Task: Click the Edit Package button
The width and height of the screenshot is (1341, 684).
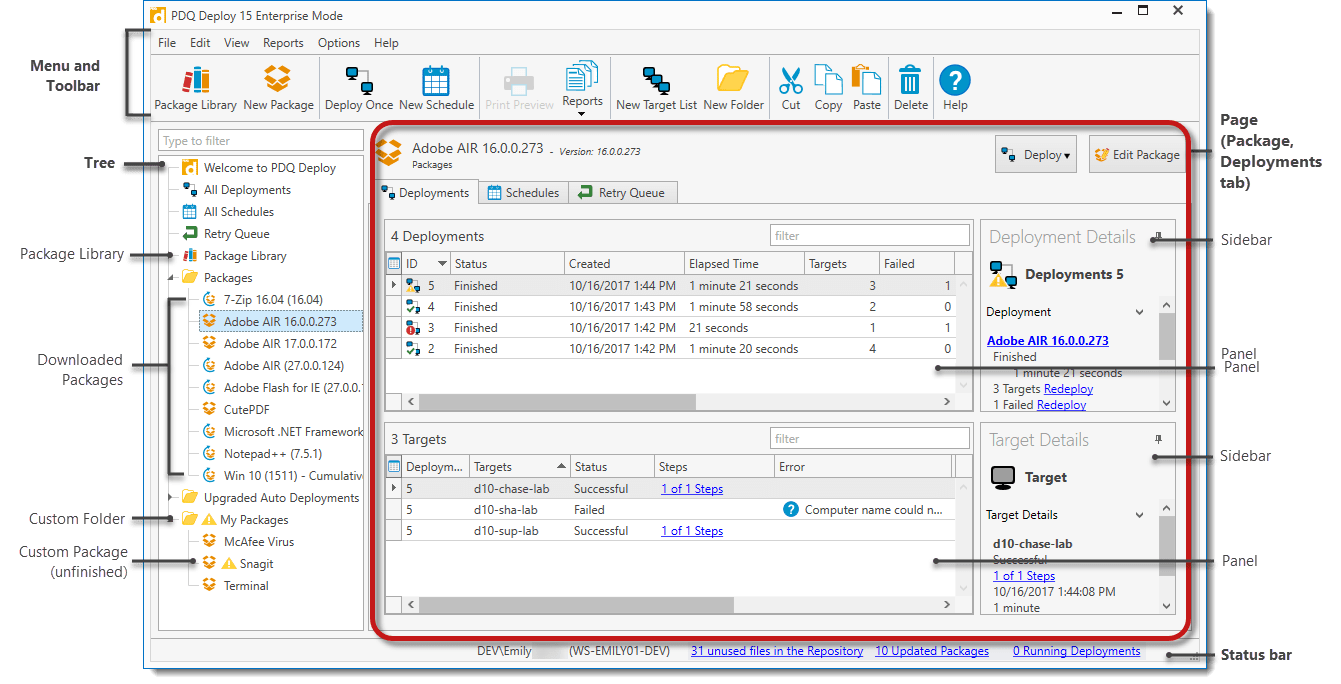Action: click(1137, 154)
